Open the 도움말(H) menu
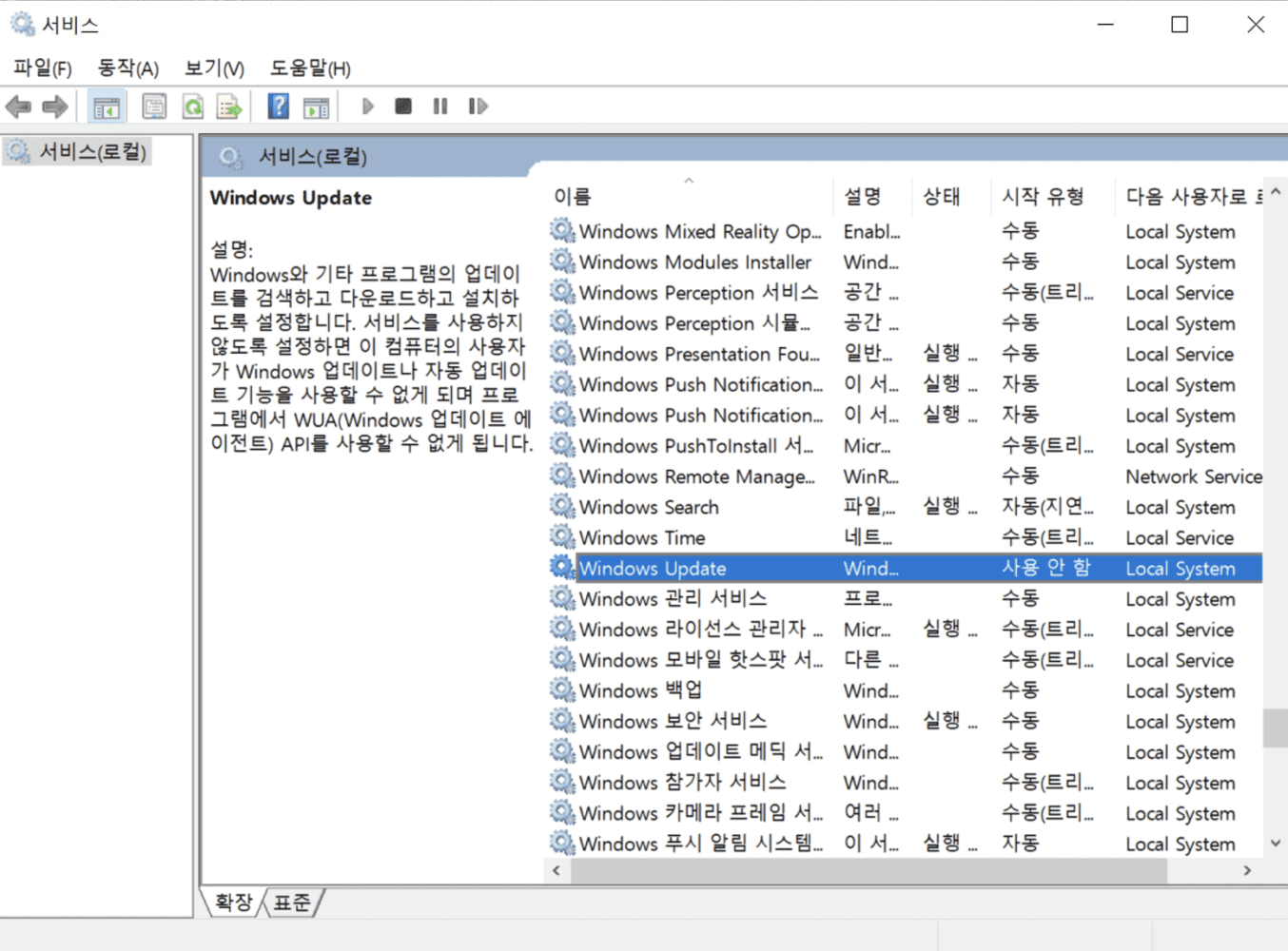This screenshot has height=951, width=1288. point(310,68)
